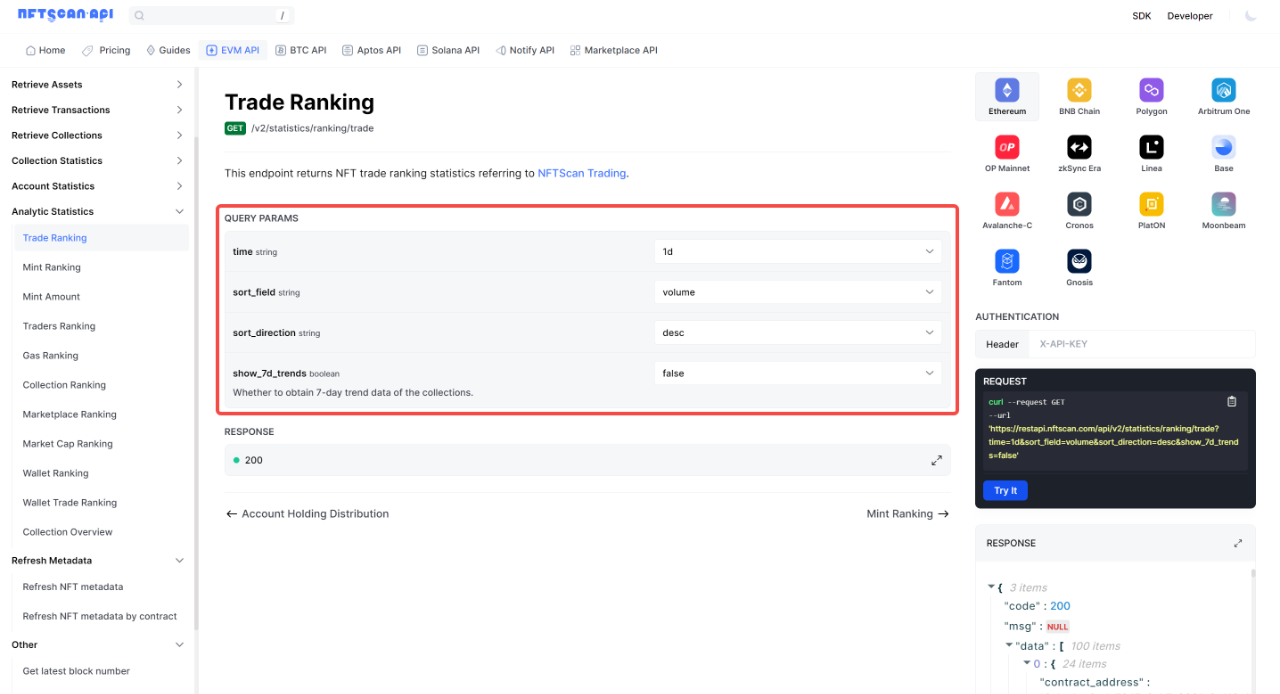Toggle dark mode with the moon icon
Screen dimensions: 1280x694
coord(1251,15)
